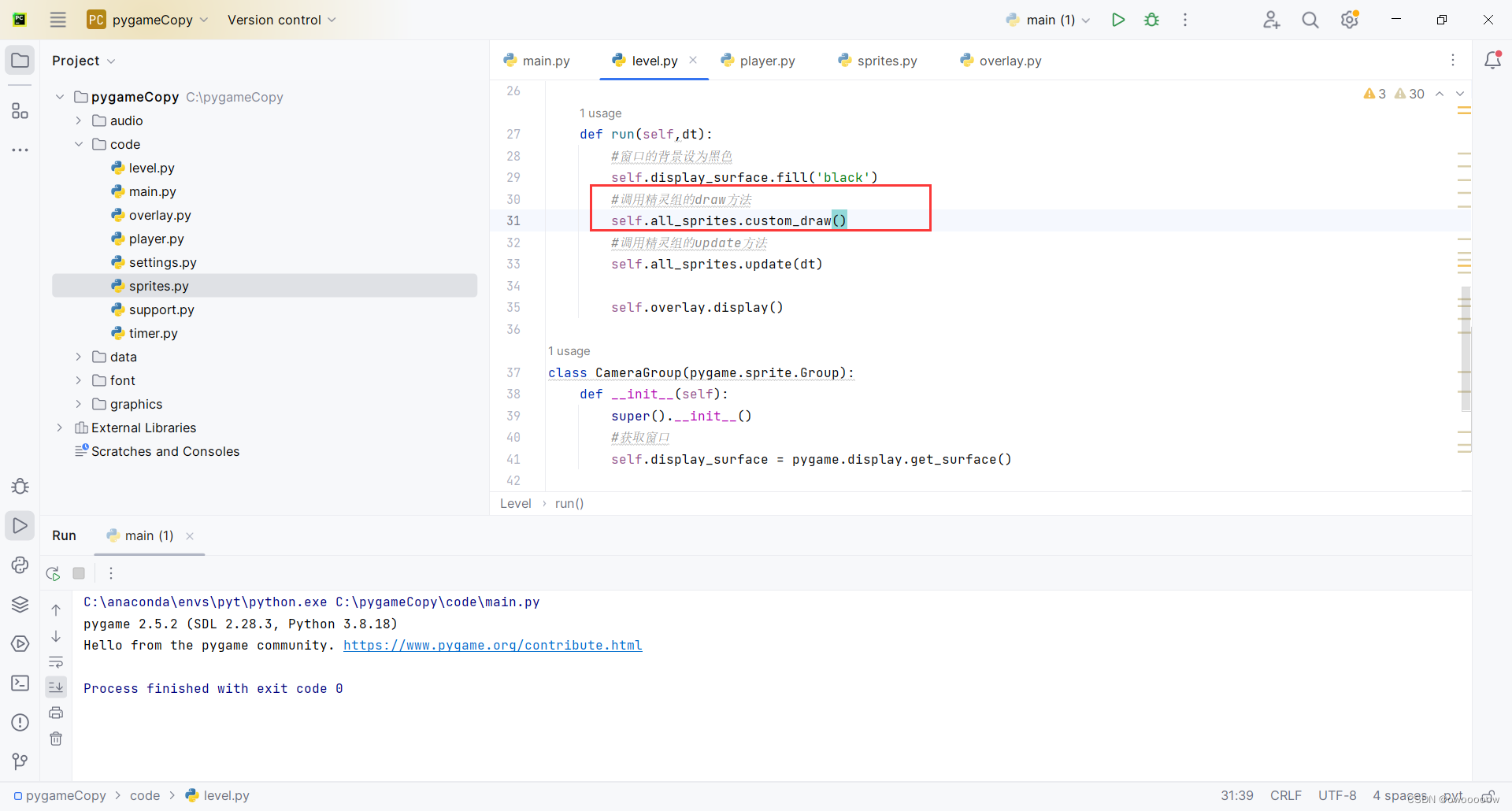Open the Python Console tool window
Screen dimensions: 1512x811
tap(20, 565)
